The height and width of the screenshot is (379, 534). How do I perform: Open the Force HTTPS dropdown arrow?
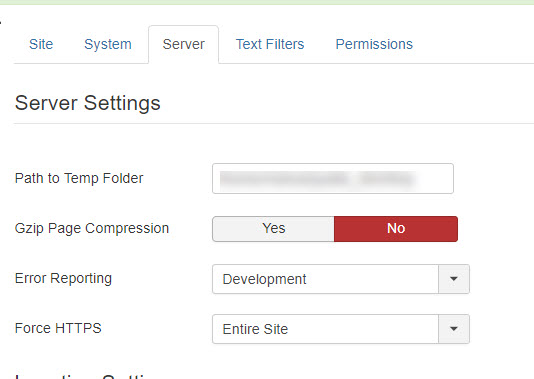(x=454, y=329)
